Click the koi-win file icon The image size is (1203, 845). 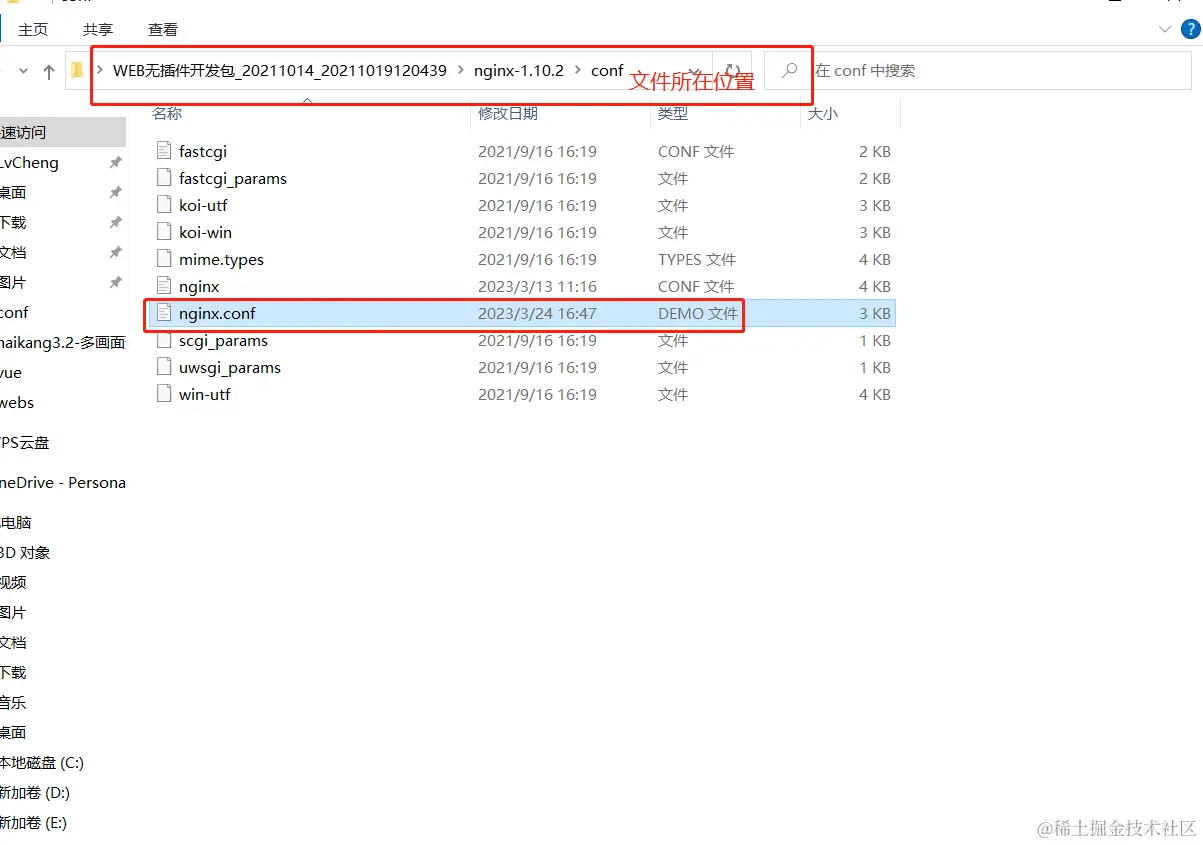165,232
